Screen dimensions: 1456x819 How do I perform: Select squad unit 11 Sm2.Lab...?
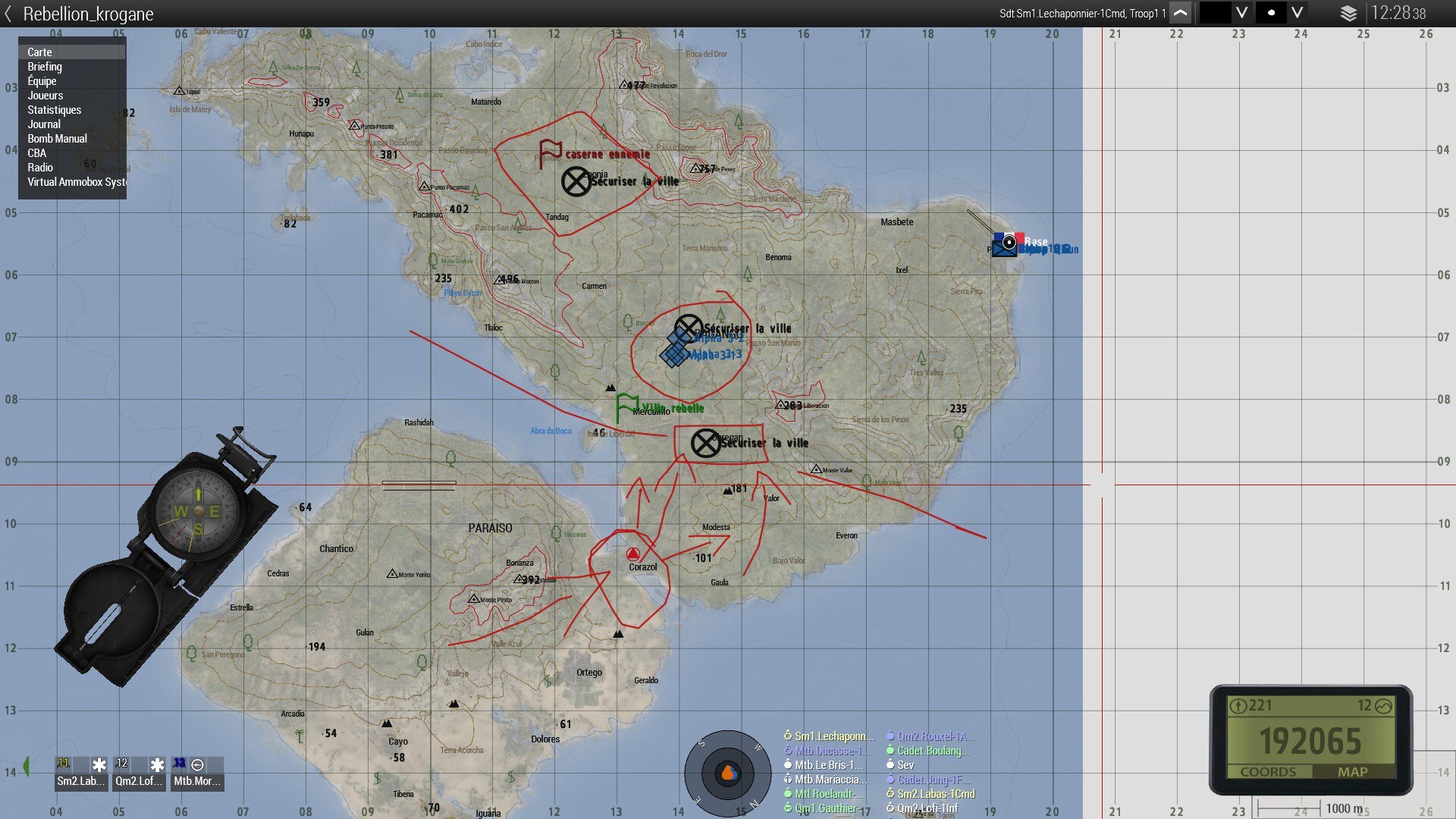81,773
